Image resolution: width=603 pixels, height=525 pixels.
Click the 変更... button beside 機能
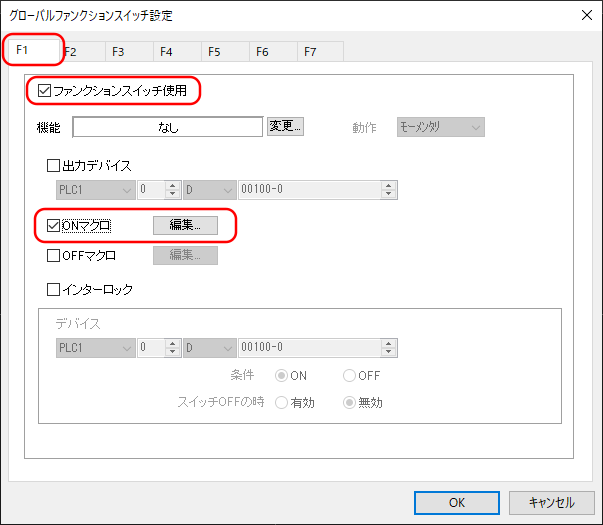coord(285,127)
